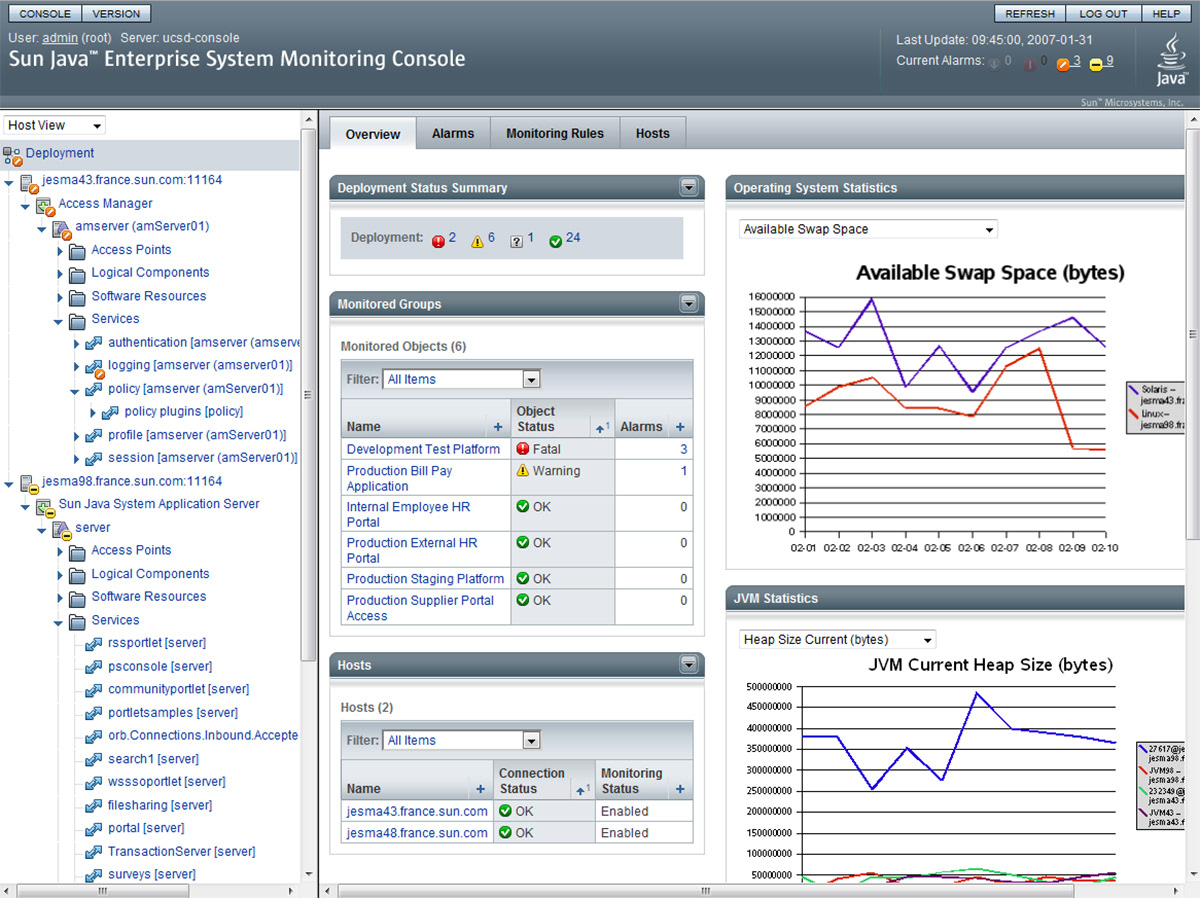Collapse the Monitored Groups panel
This screenshot has height=898, width=1200.
pos(688,304)
